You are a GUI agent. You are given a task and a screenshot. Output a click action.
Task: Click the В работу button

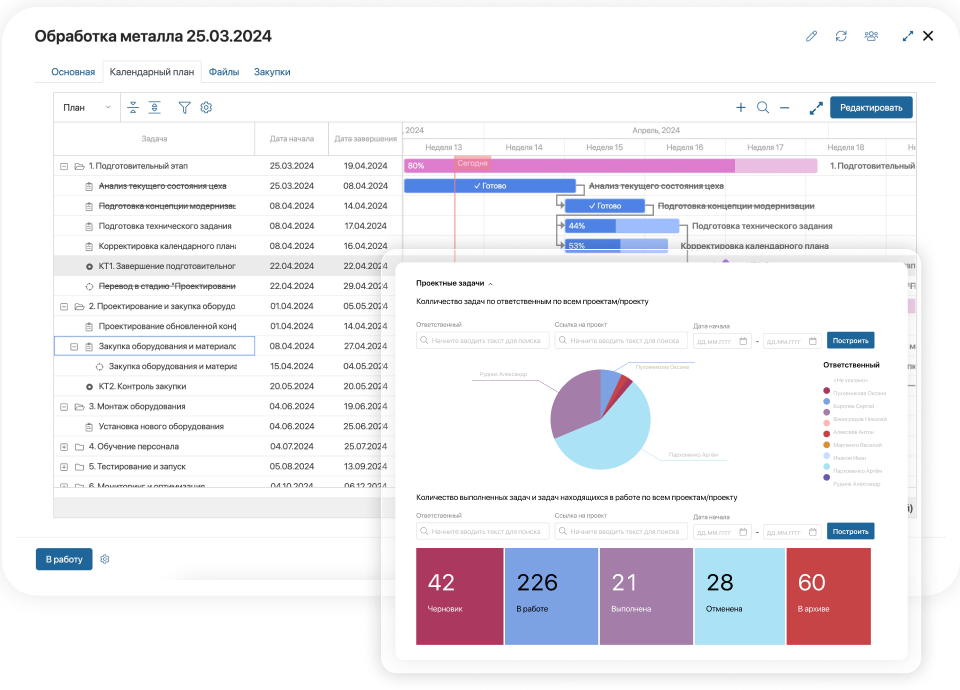pyautogui.click(x=64, y=559)
